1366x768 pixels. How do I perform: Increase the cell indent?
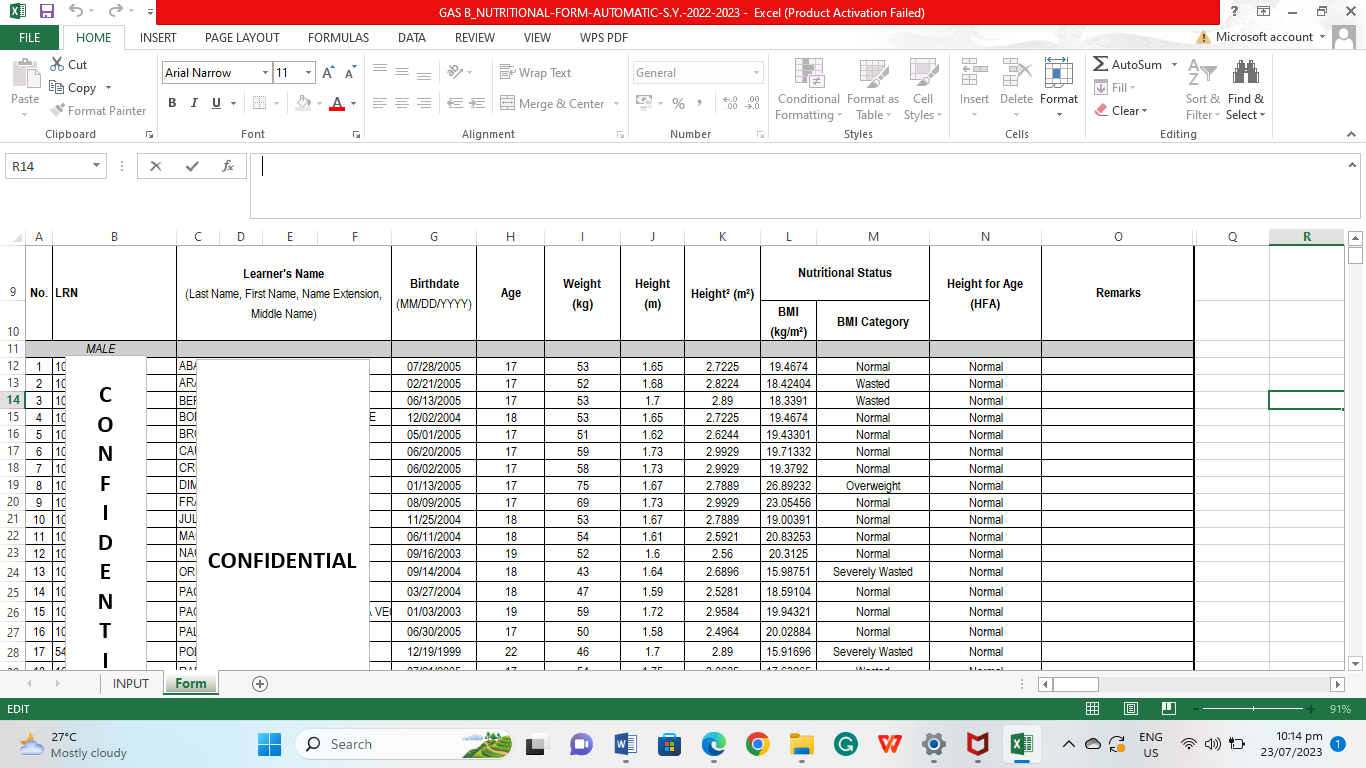477,103
